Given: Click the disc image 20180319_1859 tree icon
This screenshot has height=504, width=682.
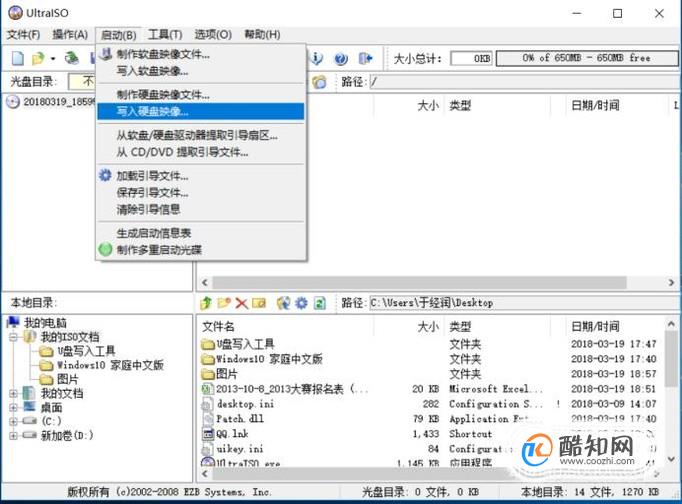Looking at the screenshot, I should [13, 102].
